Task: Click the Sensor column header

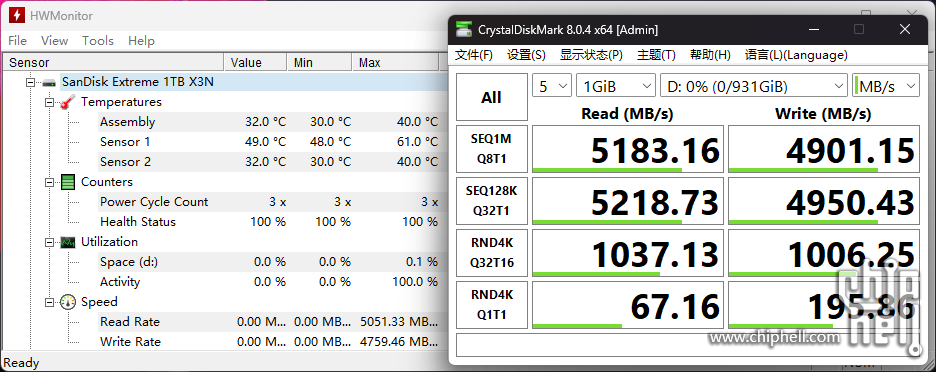Action: tap(113, 63)
